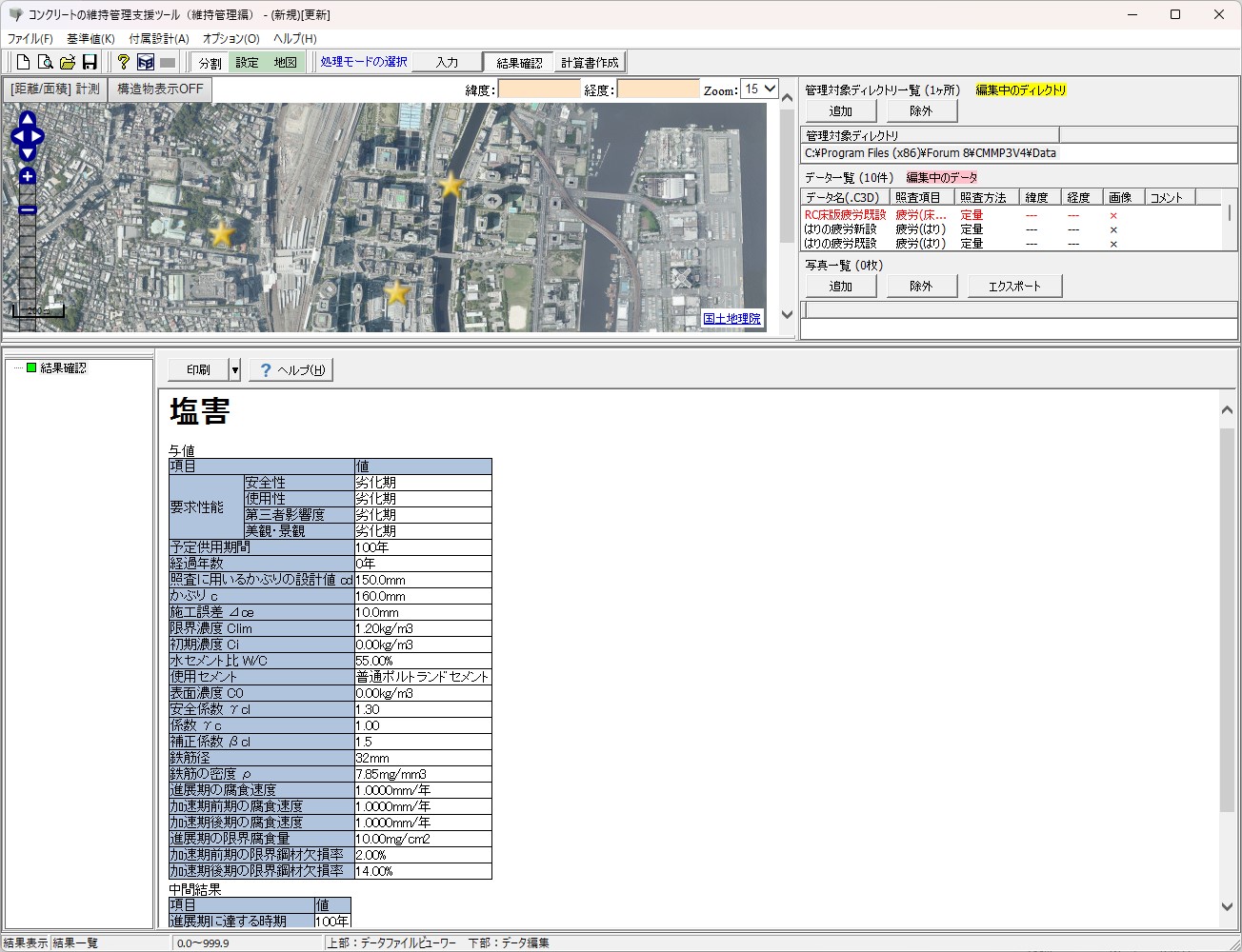Viewport: 1242px width, 952px height.
Task: Toggle the 地図 map view button
Action: pos(285,63)
